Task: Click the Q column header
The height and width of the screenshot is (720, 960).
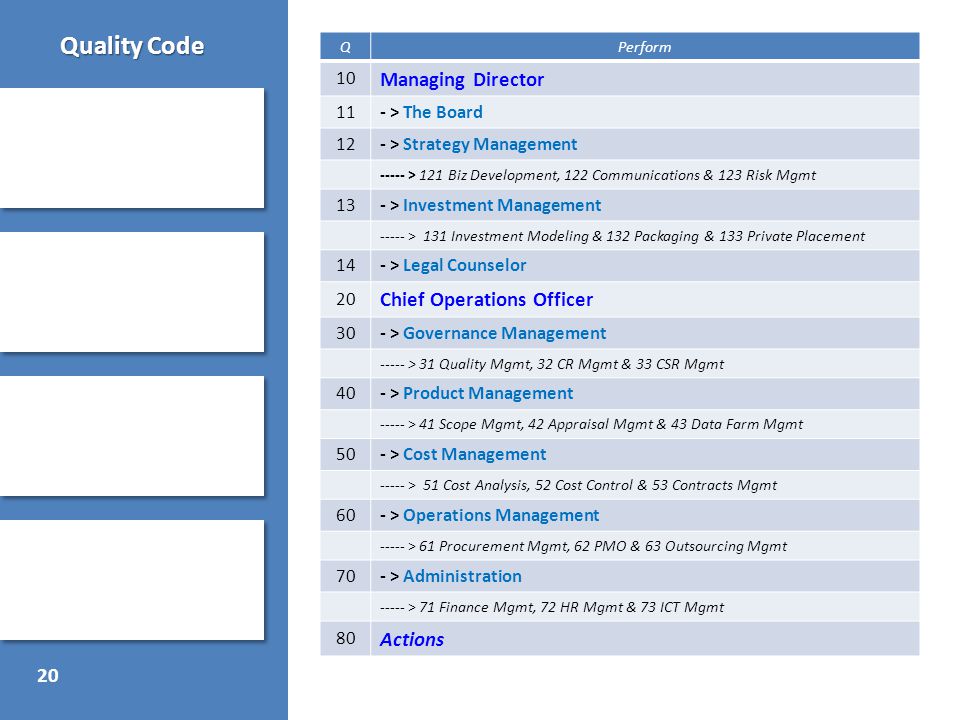Action: [x=345, y=47]
